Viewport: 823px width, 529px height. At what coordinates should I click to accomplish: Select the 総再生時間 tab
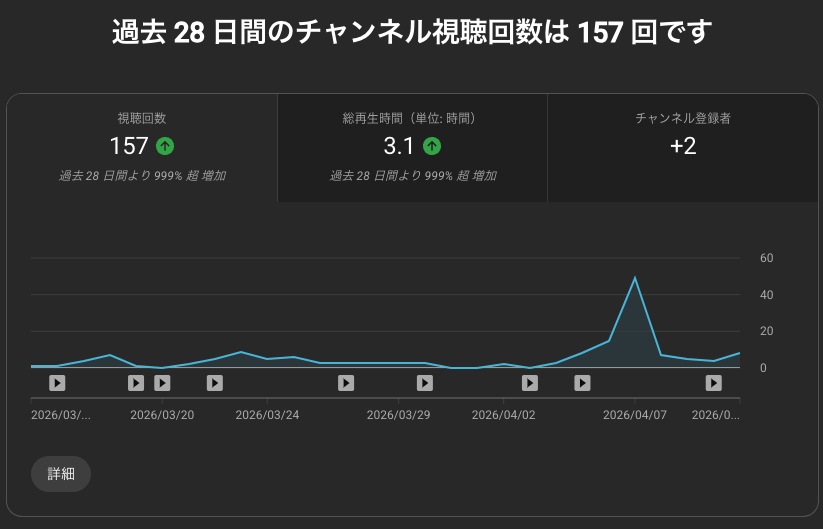click(x=412, y=148)
